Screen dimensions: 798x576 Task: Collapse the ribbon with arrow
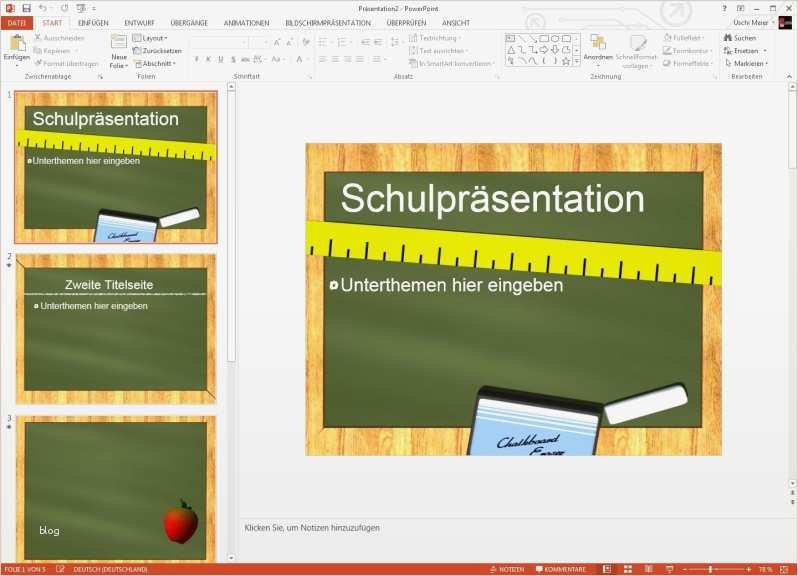(789, 76)
